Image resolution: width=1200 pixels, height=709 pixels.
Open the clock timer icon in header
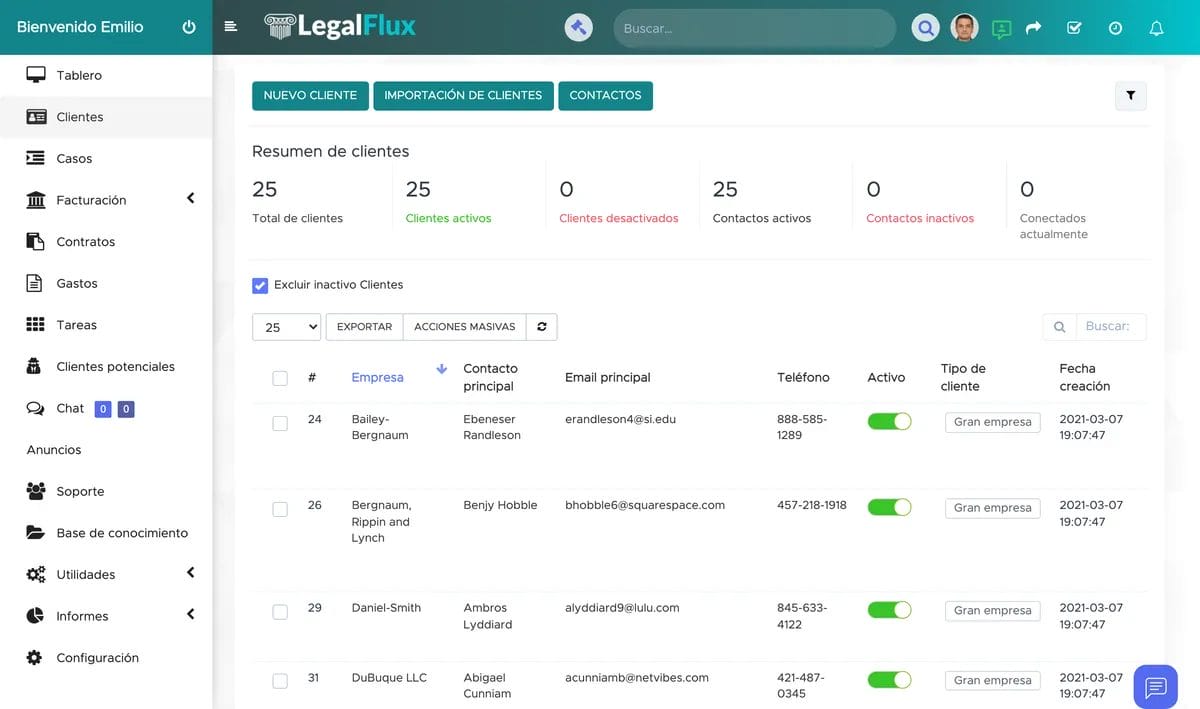point(1115,28)
